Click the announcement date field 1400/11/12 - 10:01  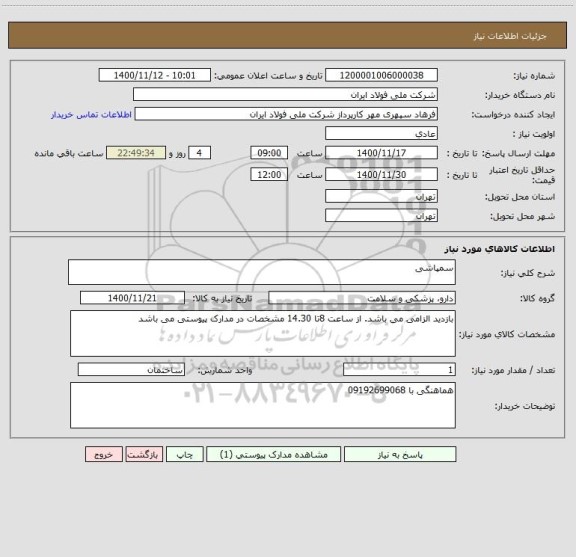tap(155, 75)
